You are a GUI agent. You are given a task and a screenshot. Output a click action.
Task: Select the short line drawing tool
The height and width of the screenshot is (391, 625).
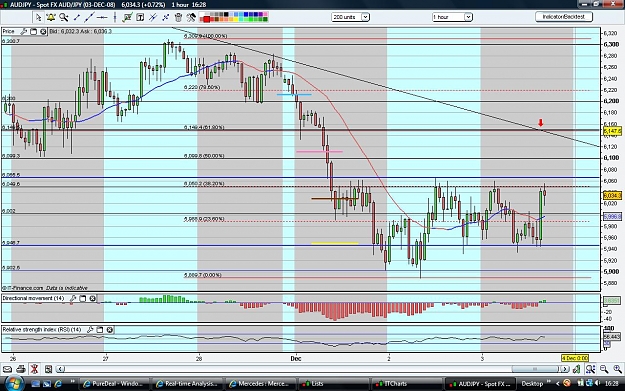[77, 17]
